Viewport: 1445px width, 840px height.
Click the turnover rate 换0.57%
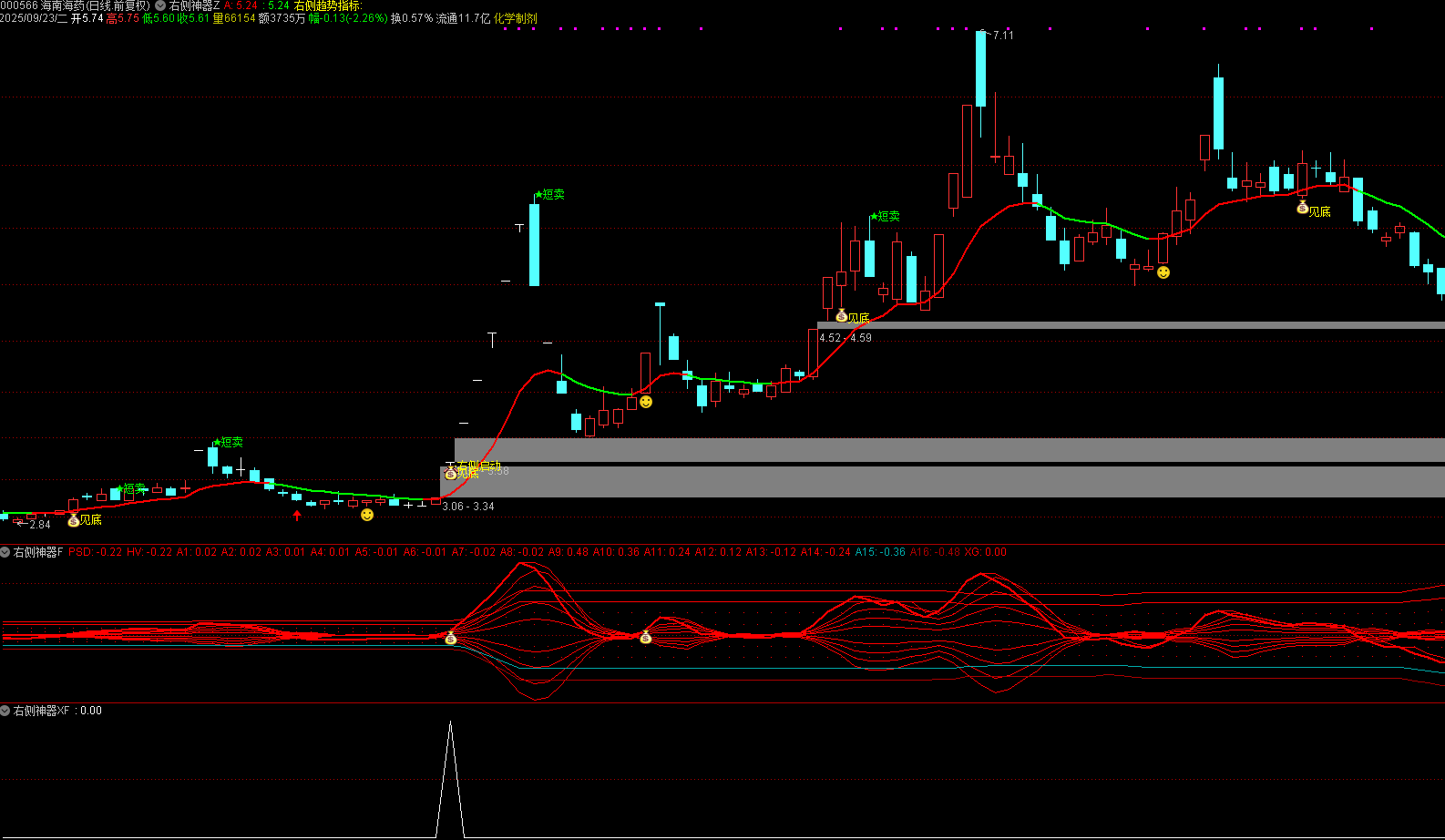tap(412, 18)
